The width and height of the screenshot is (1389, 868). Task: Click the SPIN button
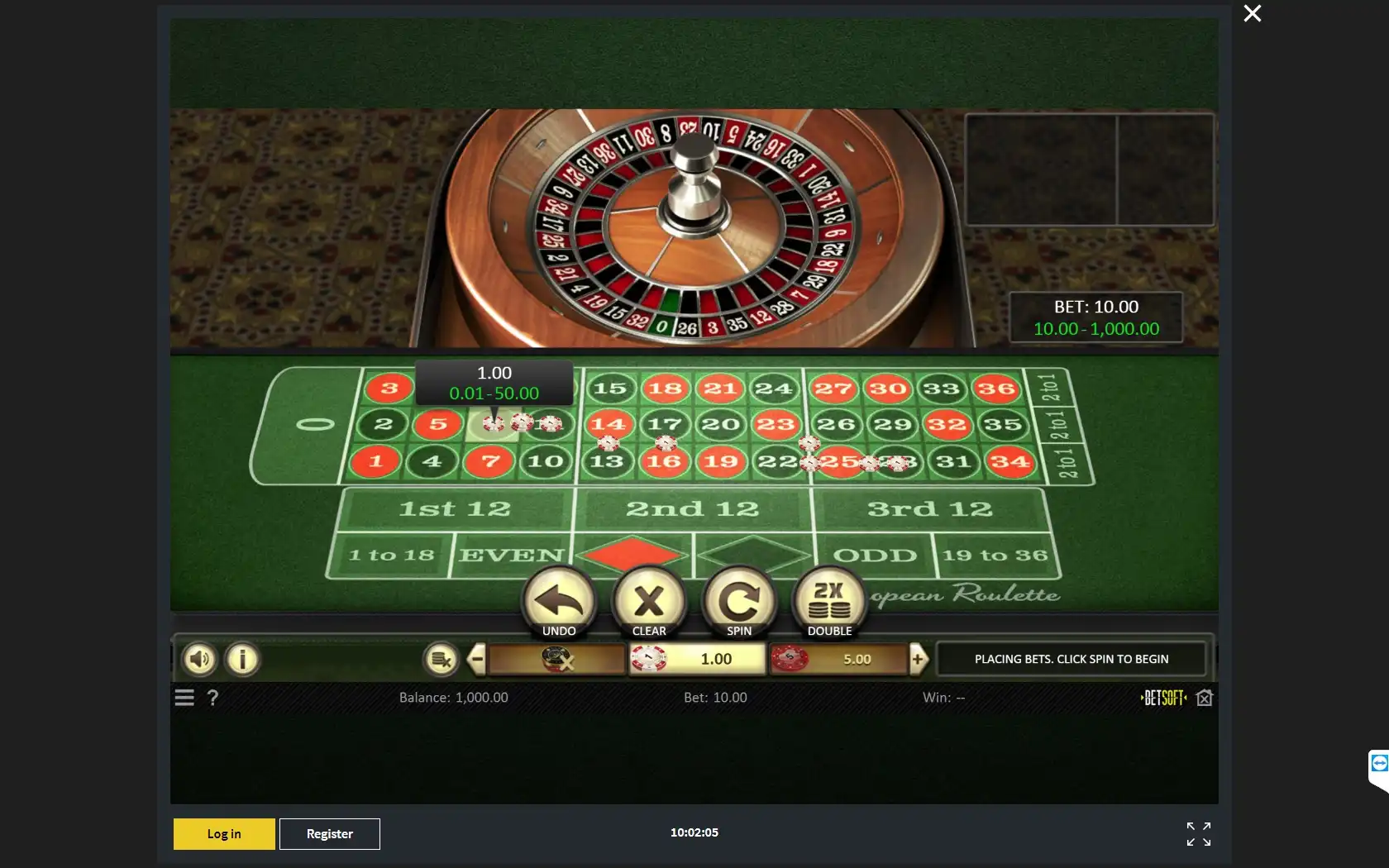739,602
